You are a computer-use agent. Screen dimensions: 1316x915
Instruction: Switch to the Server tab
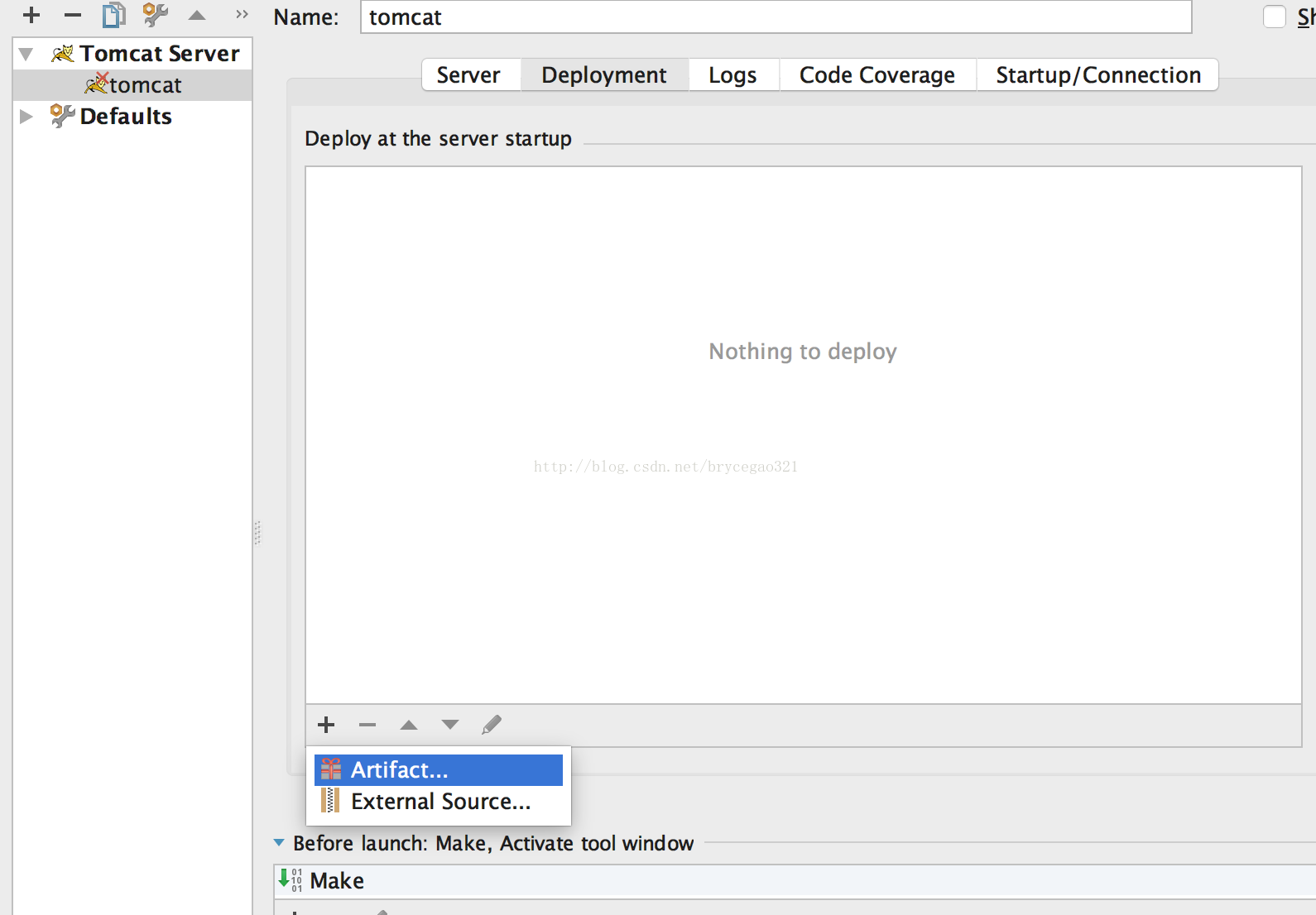(471, 74)
